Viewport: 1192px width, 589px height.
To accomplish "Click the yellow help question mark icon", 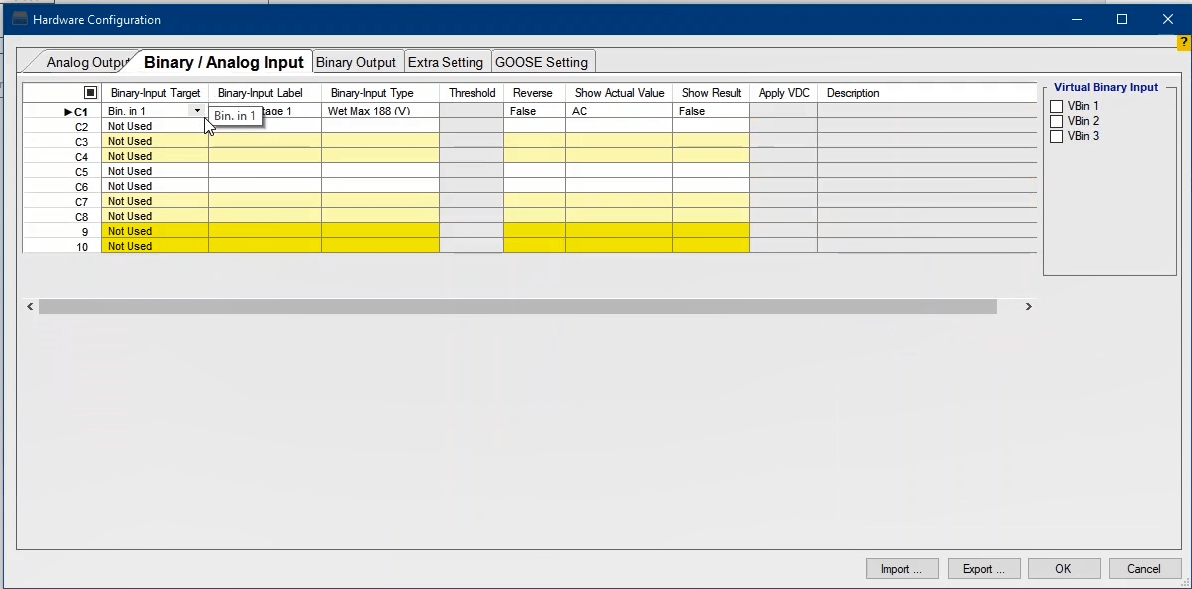I will (x=1184, y=42).
